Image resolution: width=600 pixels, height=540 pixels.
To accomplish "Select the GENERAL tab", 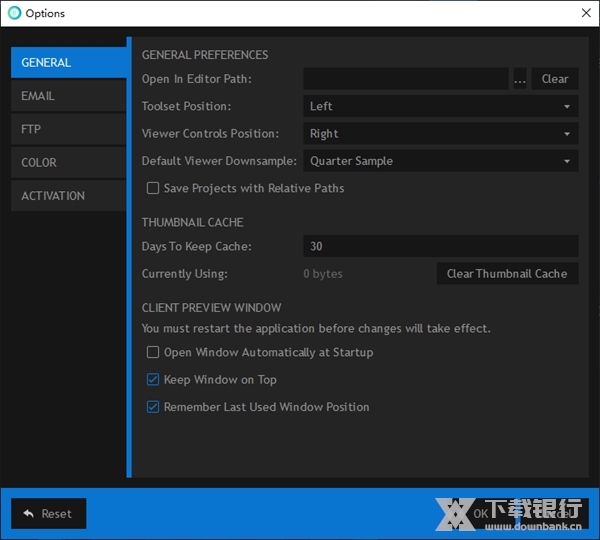I will pyautogui.click(x=68, y=63).
